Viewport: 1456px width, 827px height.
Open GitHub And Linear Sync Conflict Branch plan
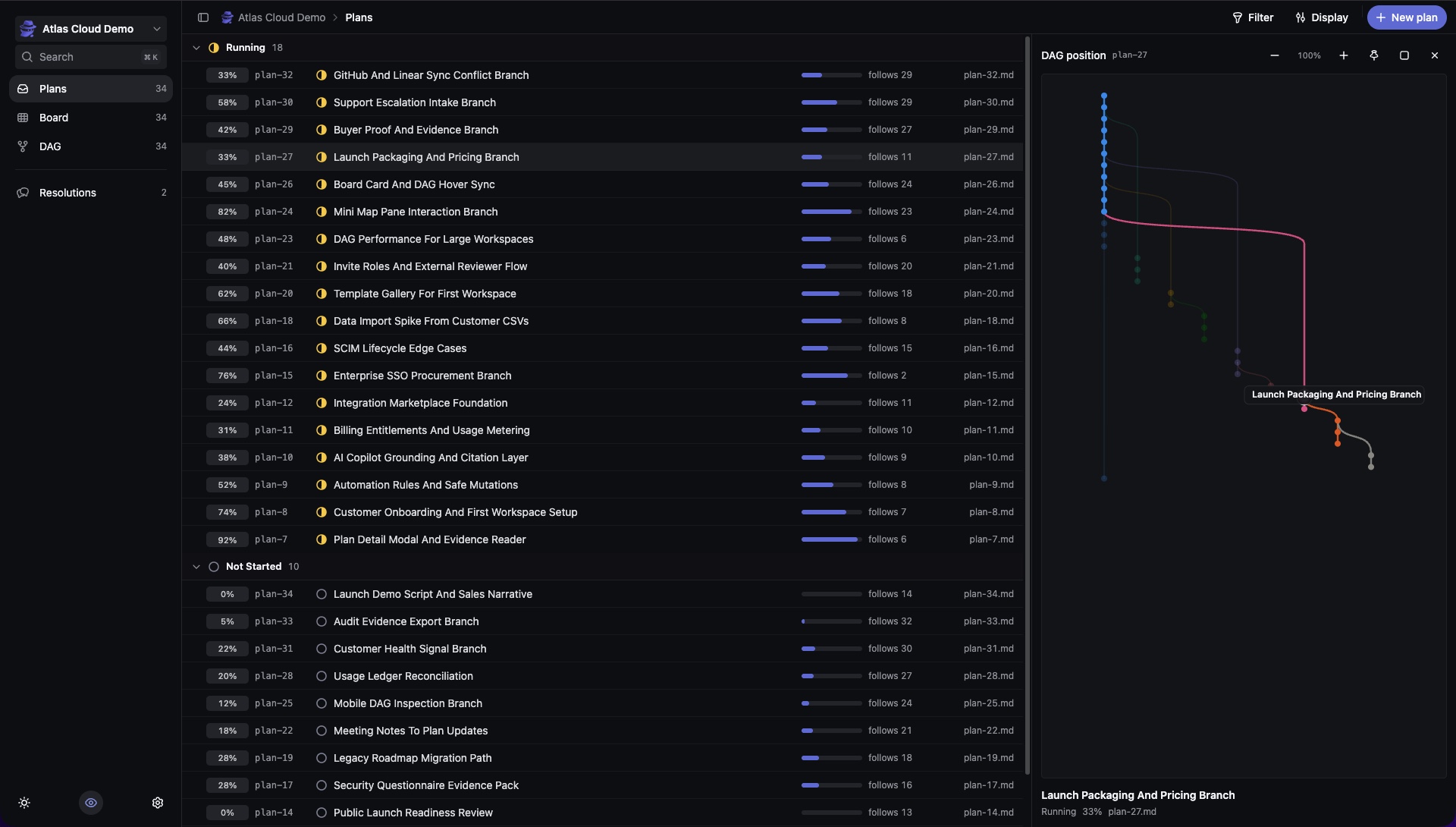pyautogui.click(x=431, y=75)
